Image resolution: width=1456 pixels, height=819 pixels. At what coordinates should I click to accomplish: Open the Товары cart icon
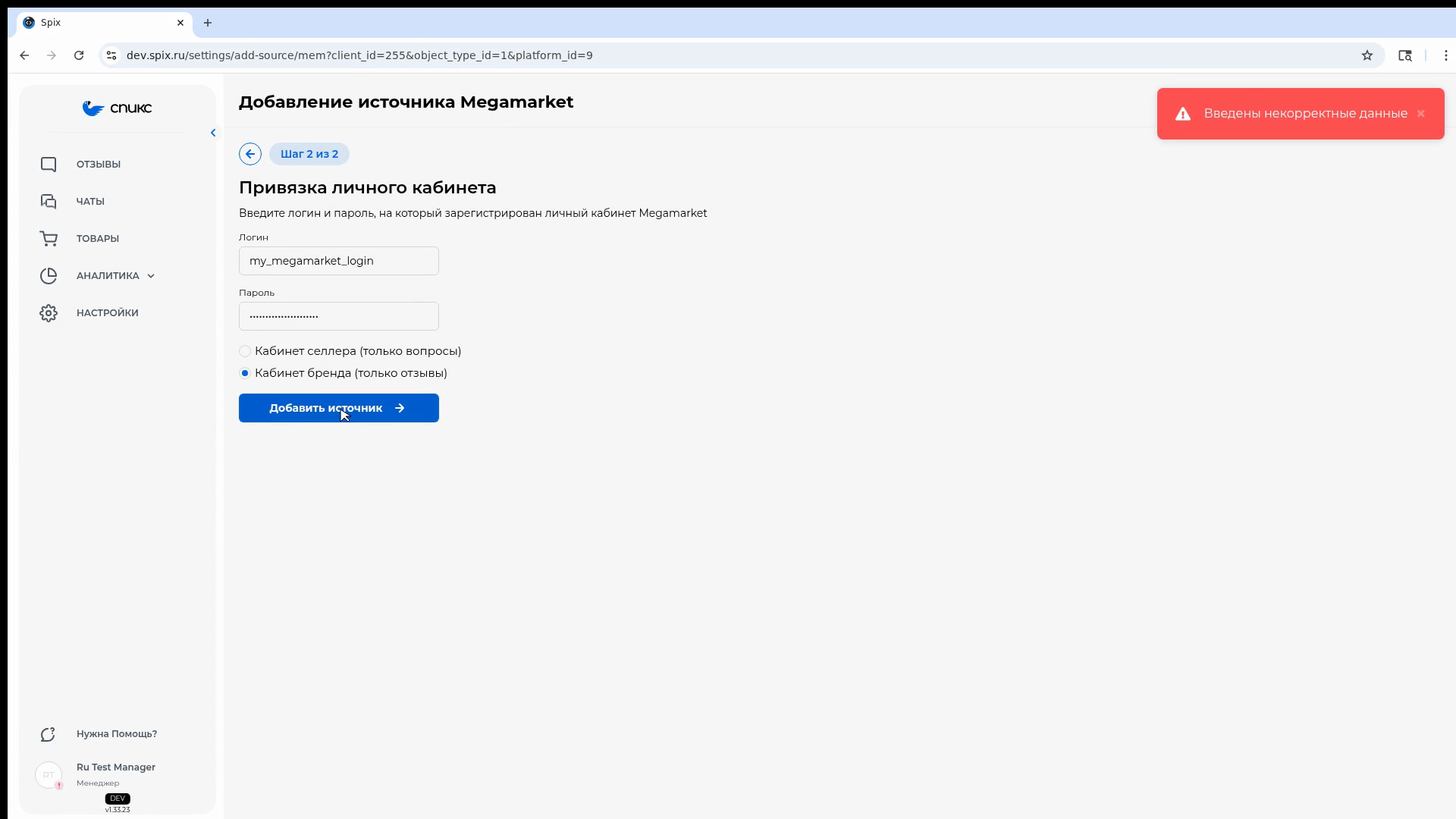tap(49, 239)
